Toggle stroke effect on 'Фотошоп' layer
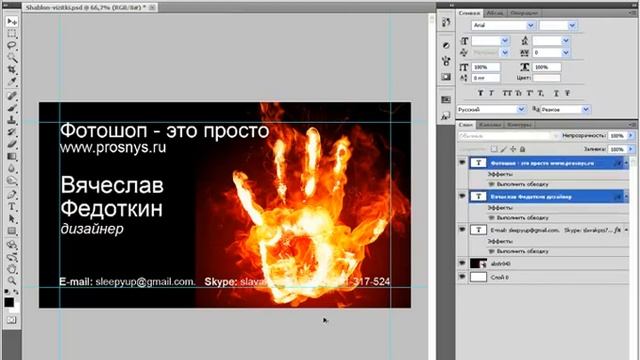The image size is (640, 360). coord(491,184)
